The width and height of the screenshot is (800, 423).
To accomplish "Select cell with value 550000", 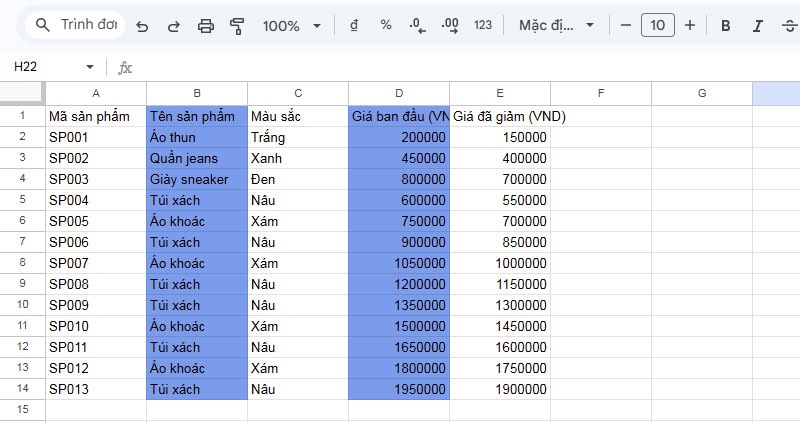I will (x=500, y=200).
